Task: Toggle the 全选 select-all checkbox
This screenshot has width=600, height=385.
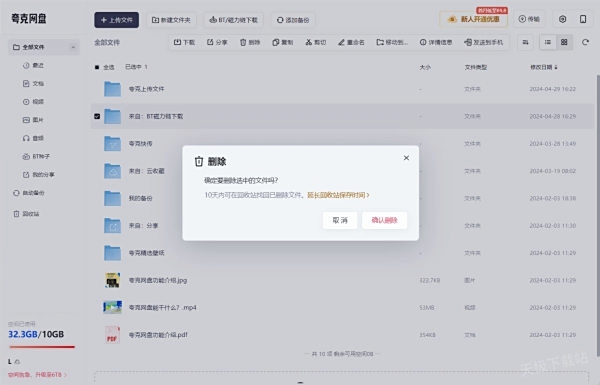Action: (97, 67)
